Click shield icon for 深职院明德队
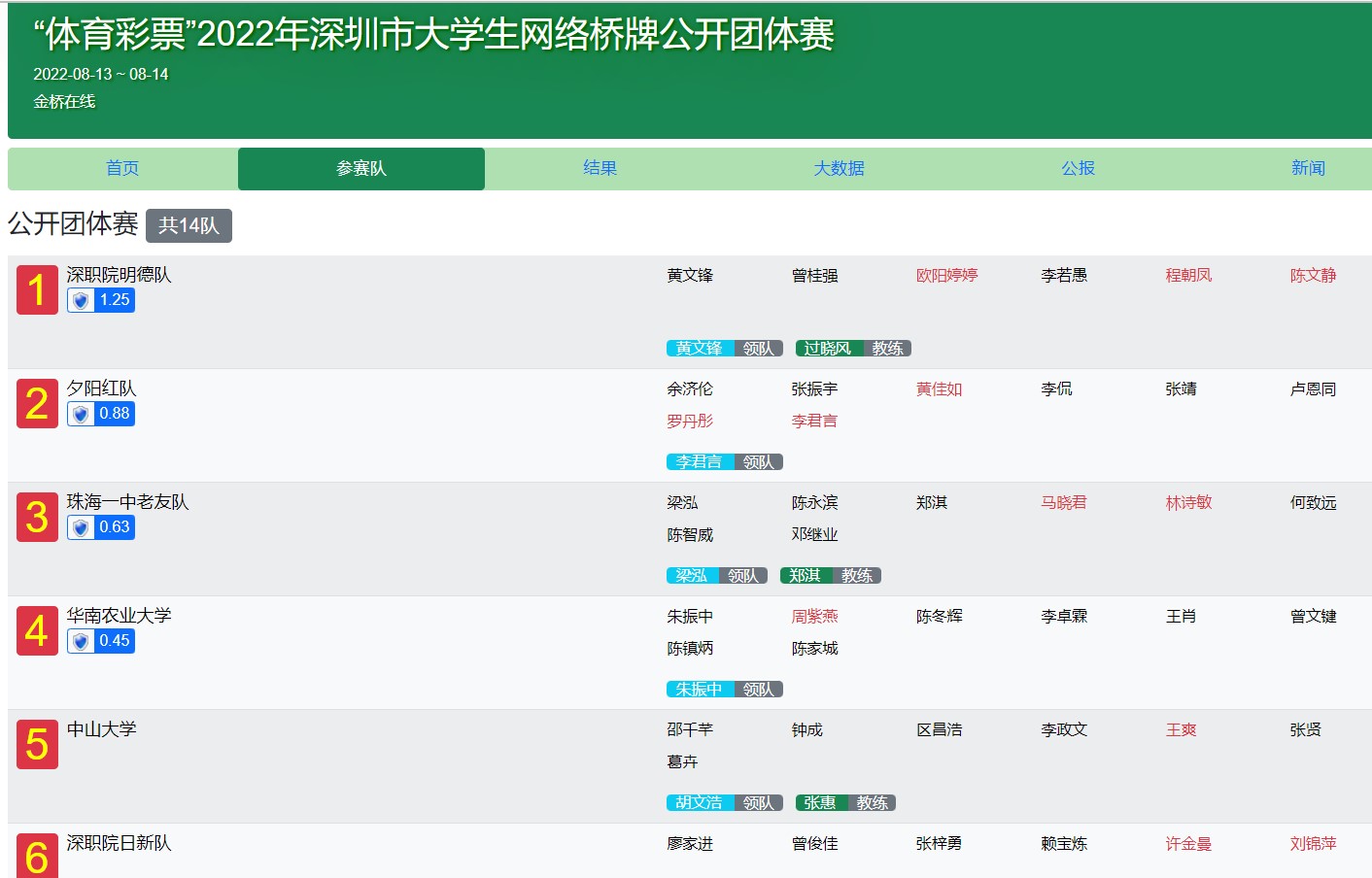Screen dimensions: 1372x878 pos(82,301)
